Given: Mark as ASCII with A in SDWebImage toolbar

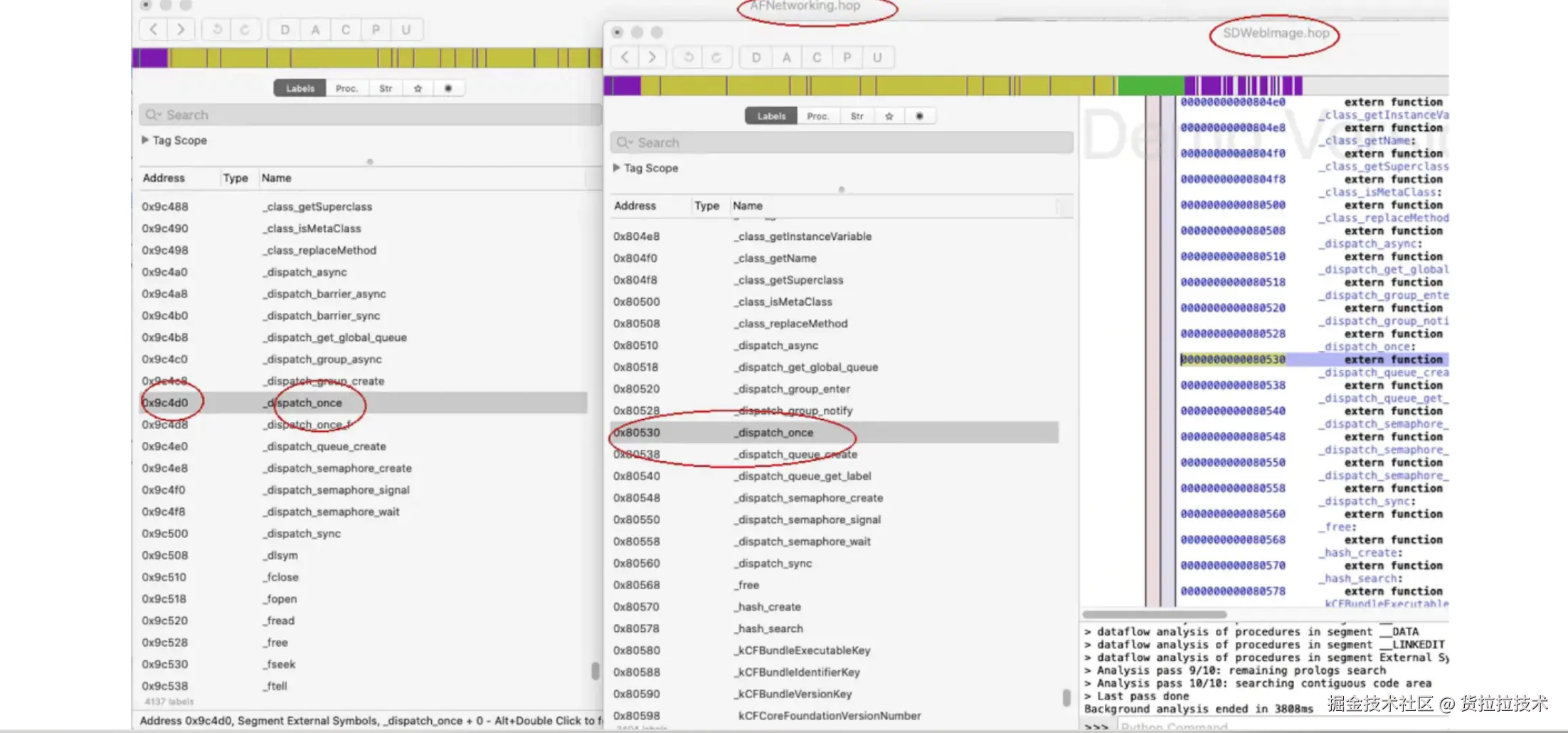Looking at the screenshot, I should point(786,57).
